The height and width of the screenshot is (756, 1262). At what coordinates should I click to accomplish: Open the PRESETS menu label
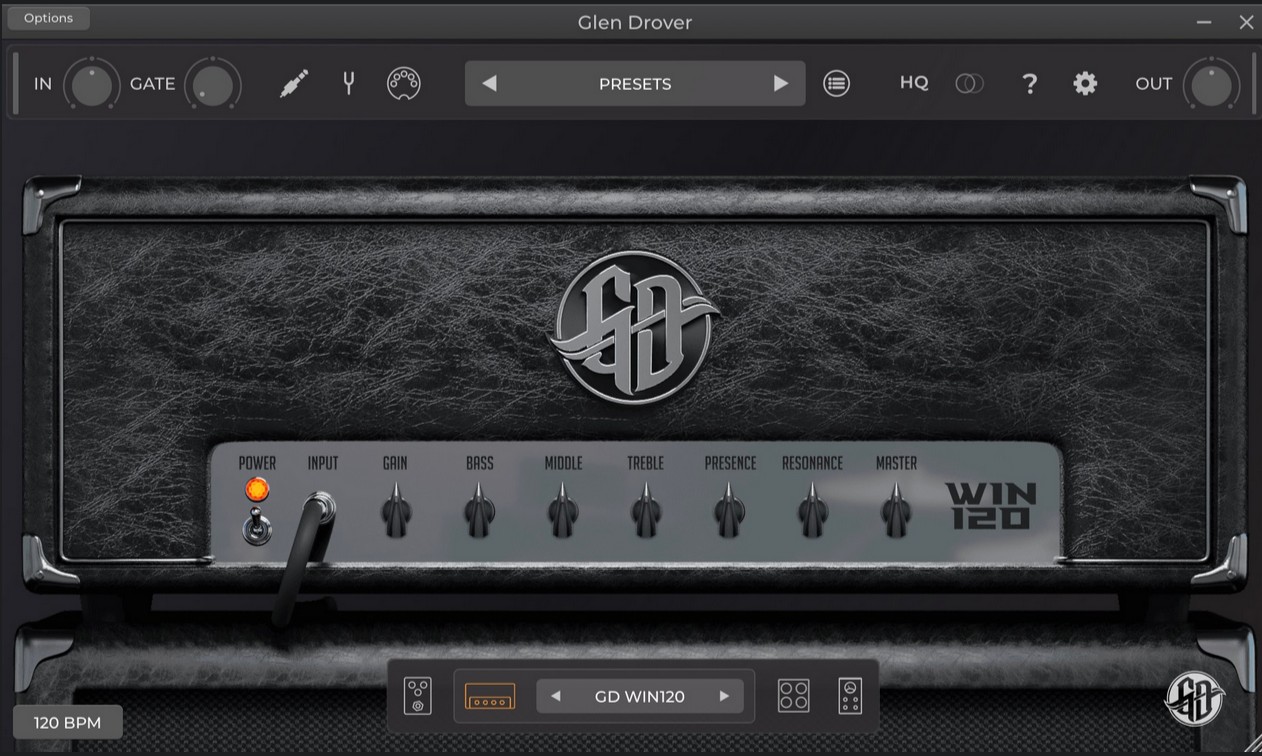(635, 84)
